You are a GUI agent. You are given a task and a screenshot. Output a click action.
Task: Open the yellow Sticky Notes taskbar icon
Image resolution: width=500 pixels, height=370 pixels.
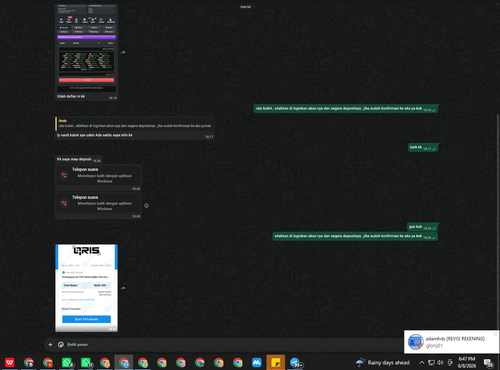[x=276, y=362]
